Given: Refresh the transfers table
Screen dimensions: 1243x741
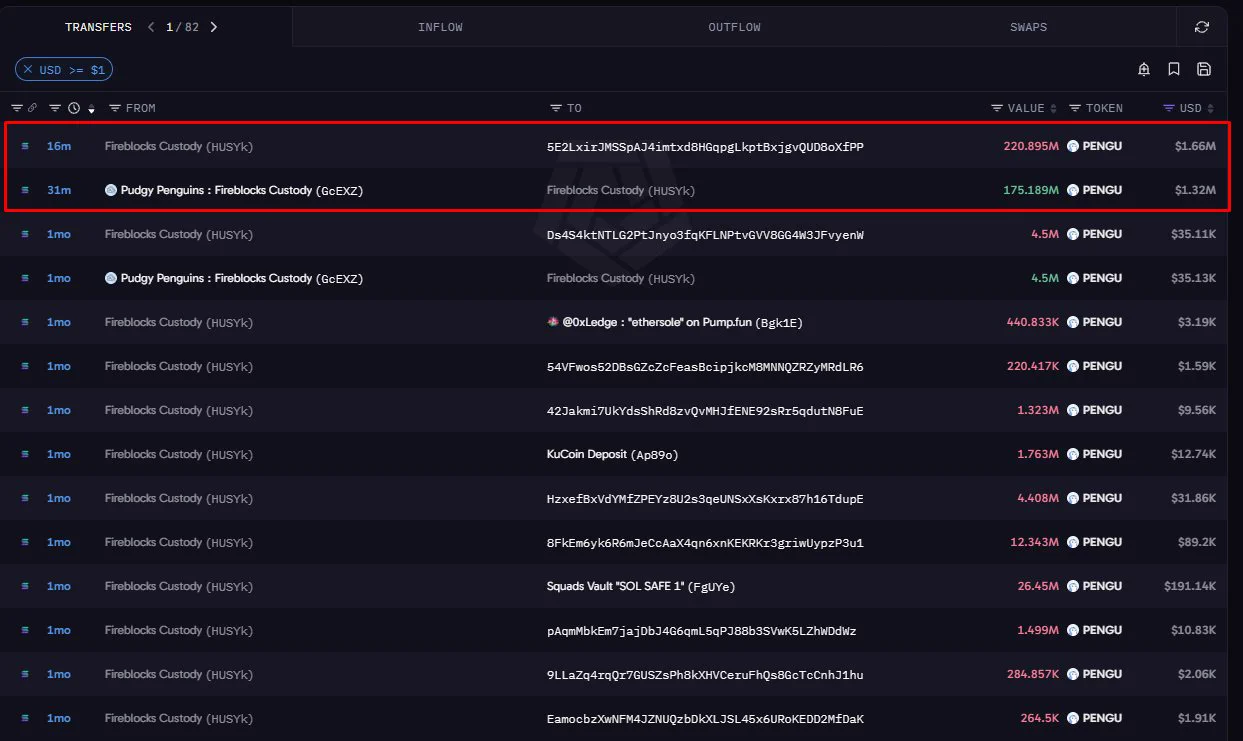Looking at the screenshot, I should (x=1202, y=27).
